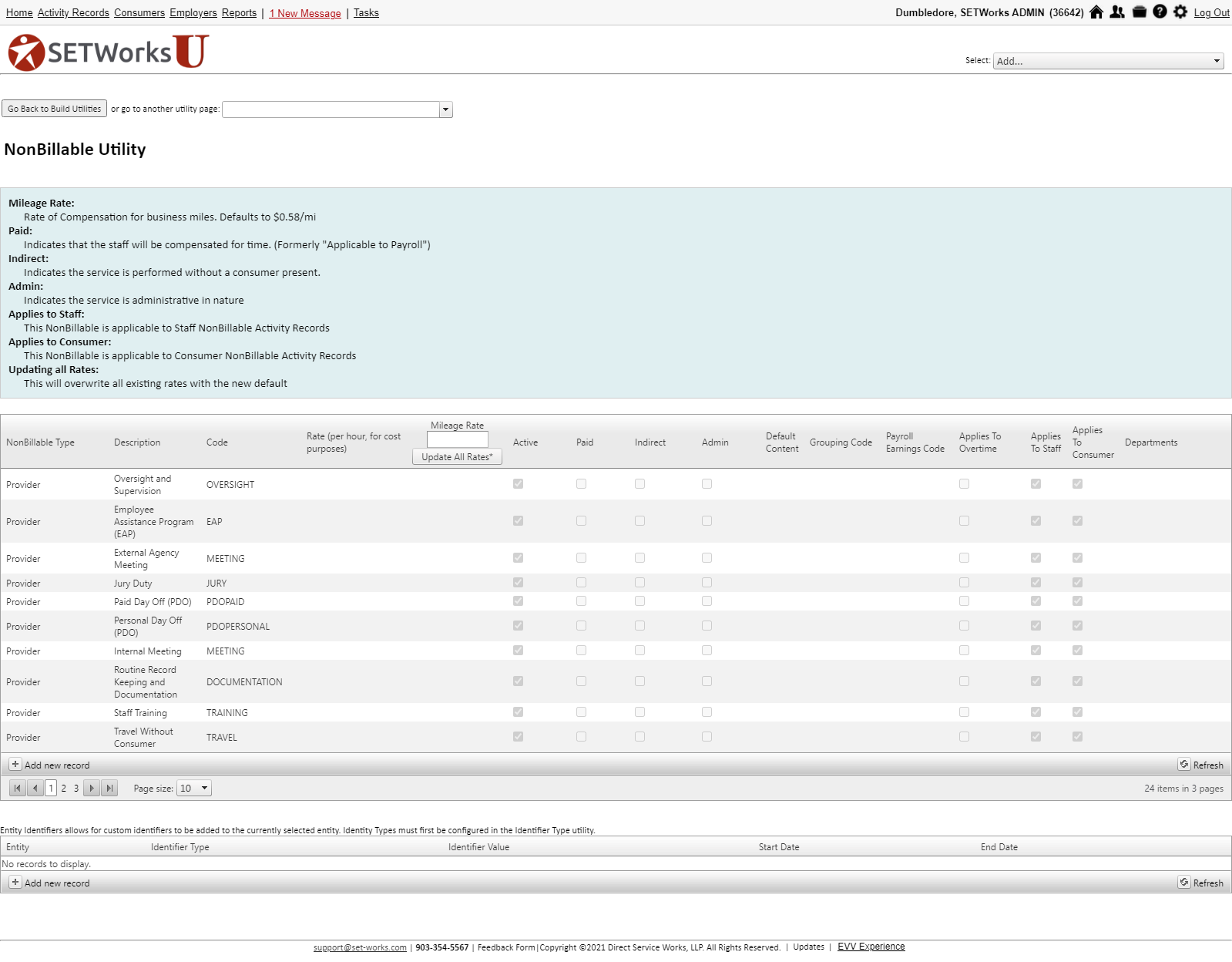Open the users group icon in header
This screenshot has width=1232, height=962.
point(1117,12)
